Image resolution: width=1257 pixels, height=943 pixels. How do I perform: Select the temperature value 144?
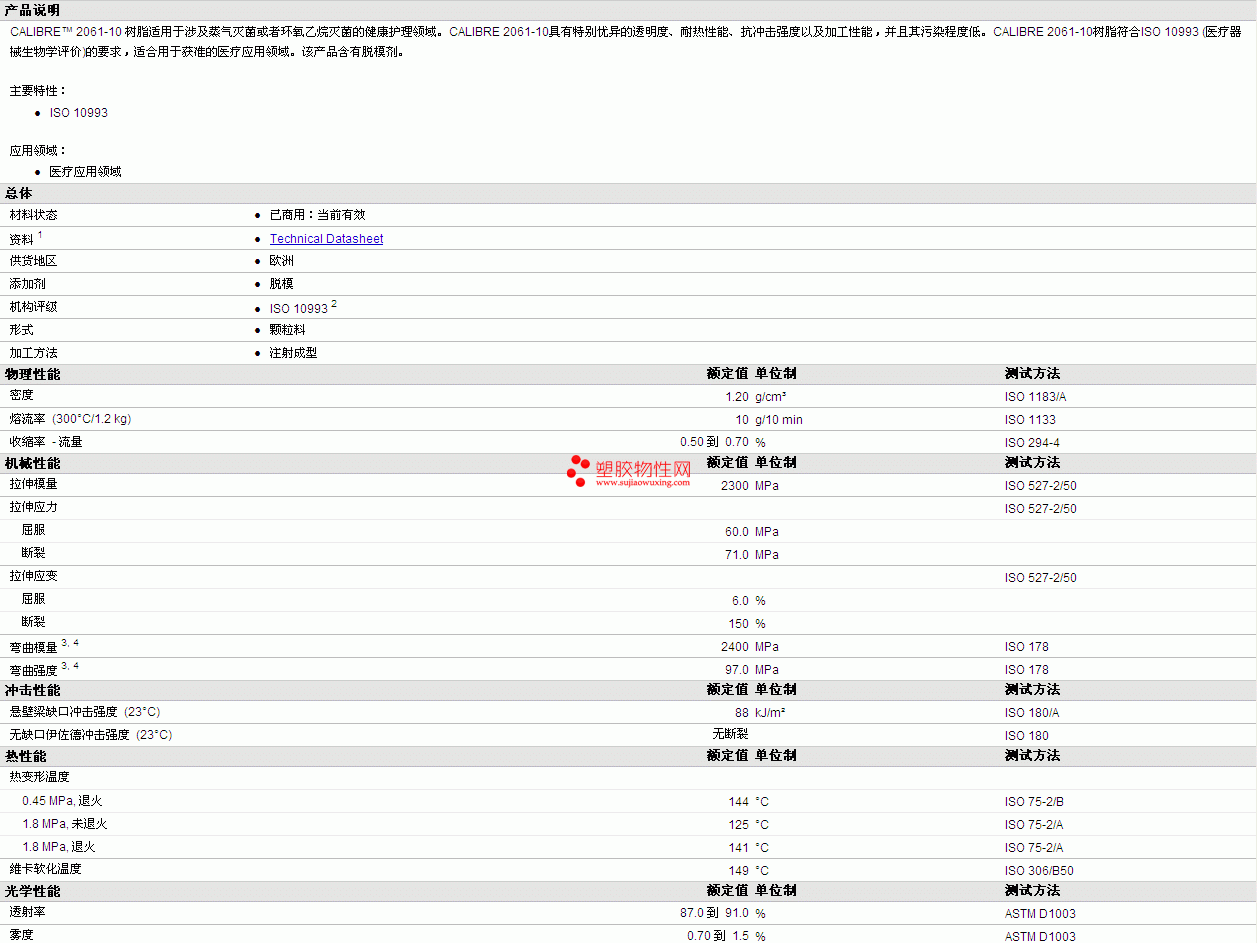coord(739,802)
